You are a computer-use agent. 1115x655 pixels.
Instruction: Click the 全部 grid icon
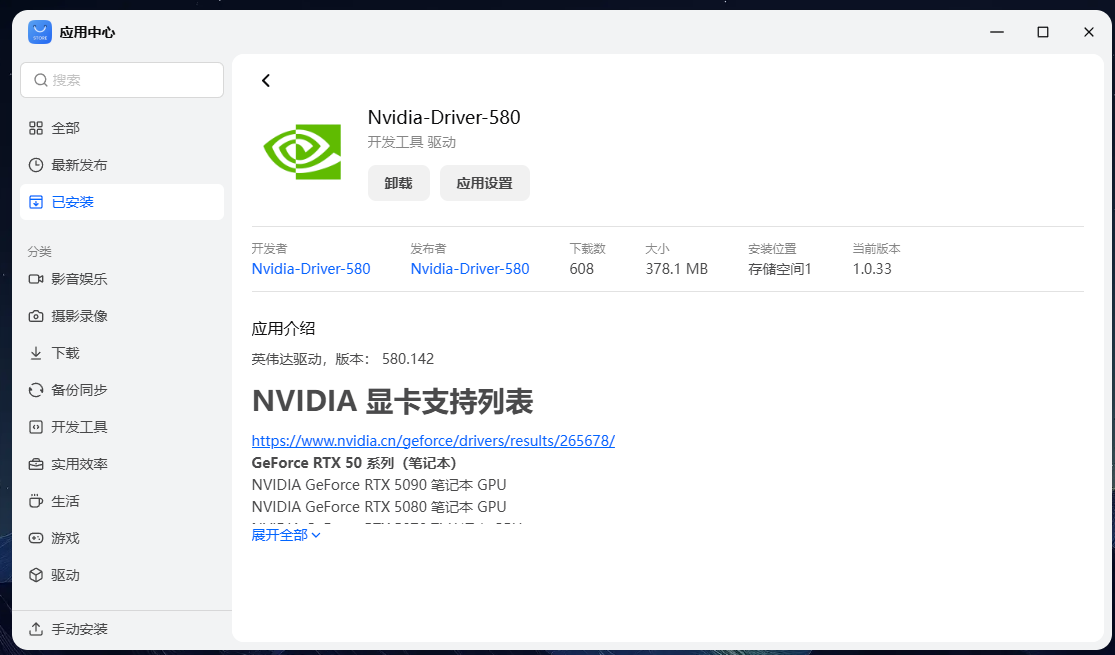(36, 128)
